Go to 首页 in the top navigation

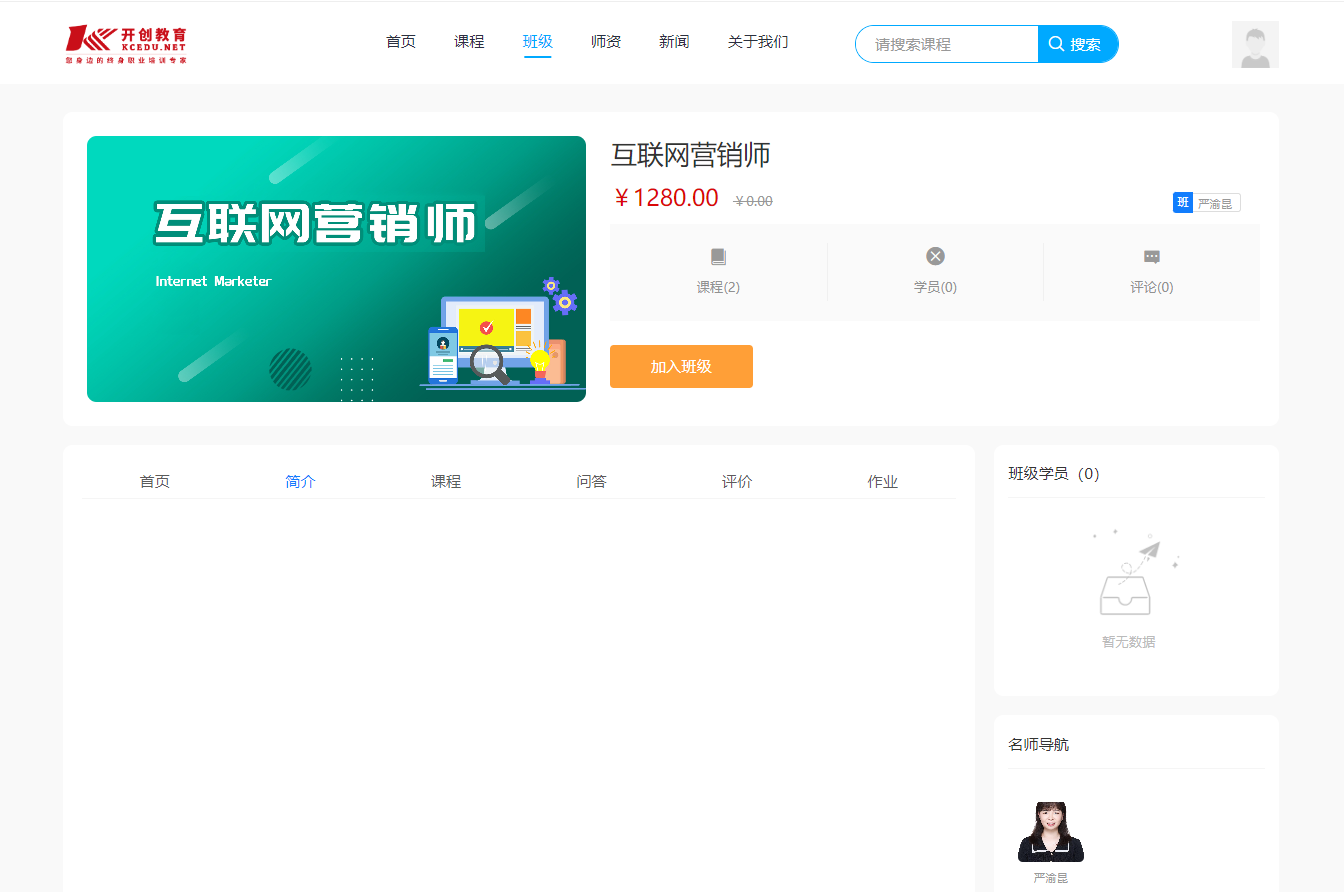(401, 42)
